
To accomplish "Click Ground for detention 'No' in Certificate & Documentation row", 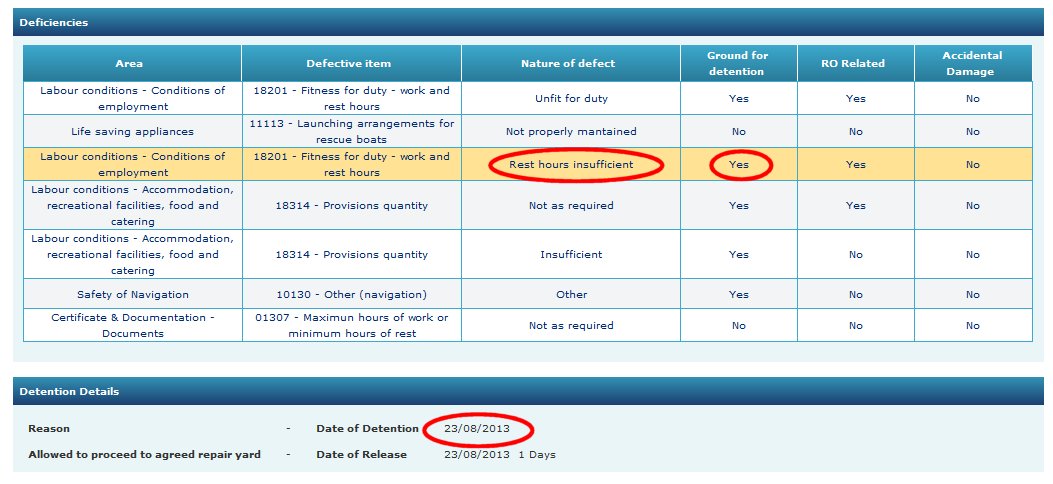I will [739, 326].
